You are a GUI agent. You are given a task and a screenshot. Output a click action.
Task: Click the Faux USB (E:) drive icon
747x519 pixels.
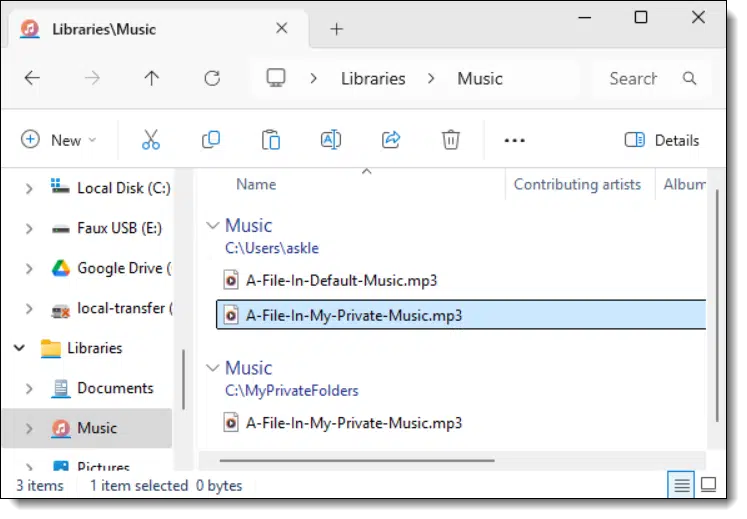pos(61,229)
